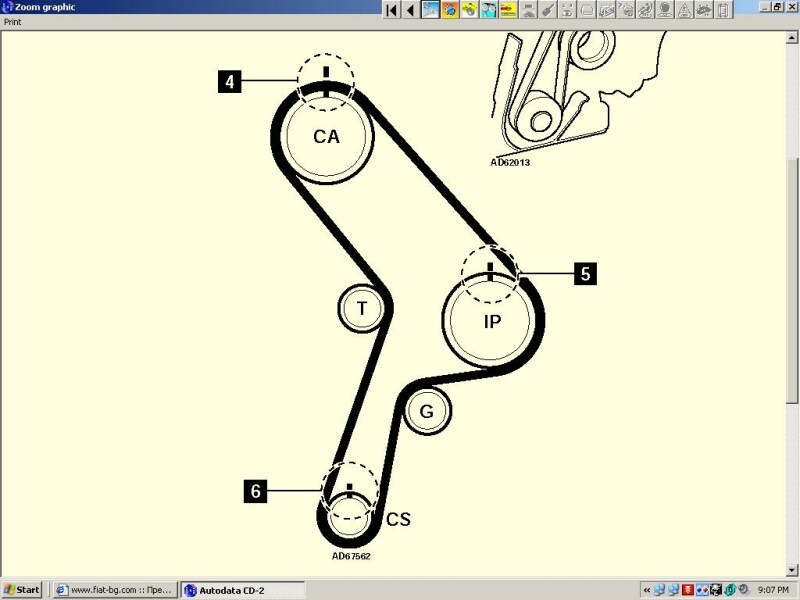Select the greyed car lift toolbar icon
800x600 pixels.
tap(528, 10)
